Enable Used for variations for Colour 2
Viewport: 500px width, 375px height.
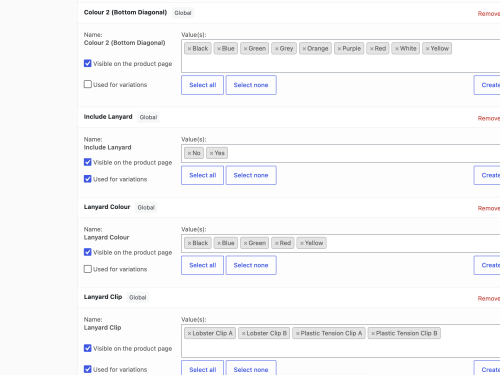point(88,84)
